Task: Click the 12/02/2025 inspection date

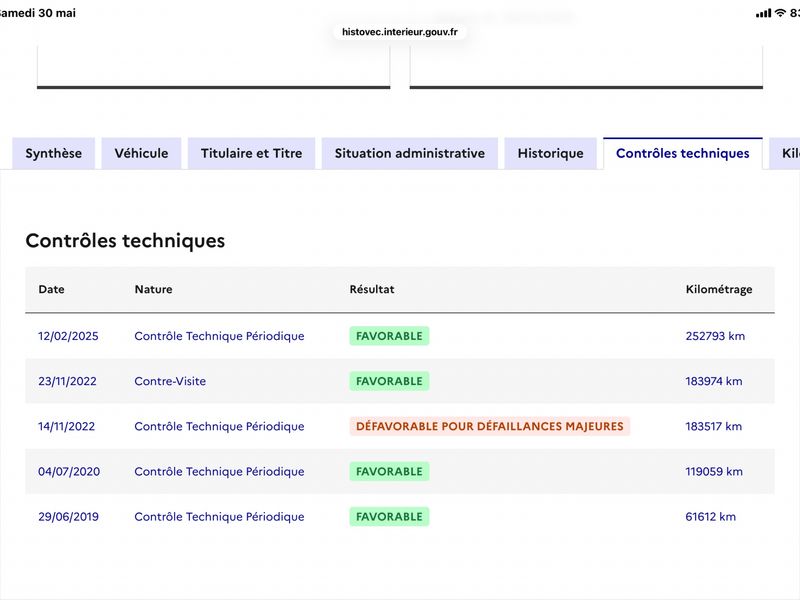Action: pyautogui.click(x=68, y=336)
